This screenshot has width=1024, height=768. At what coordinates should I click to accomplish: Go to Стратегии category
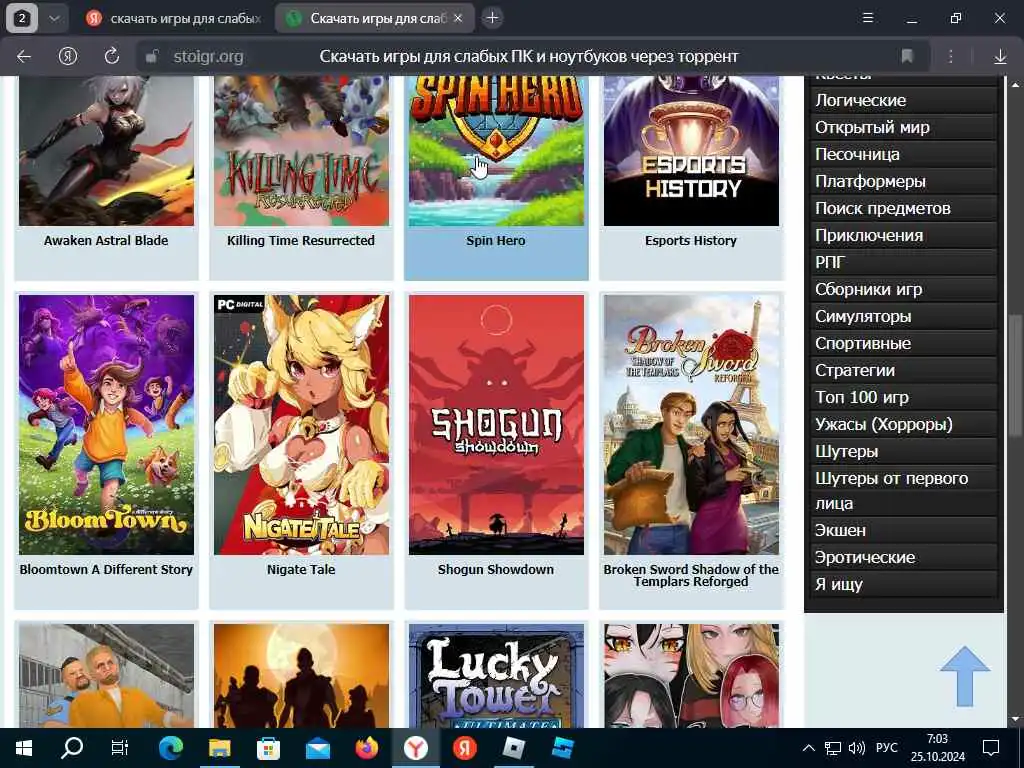(904, 370)
